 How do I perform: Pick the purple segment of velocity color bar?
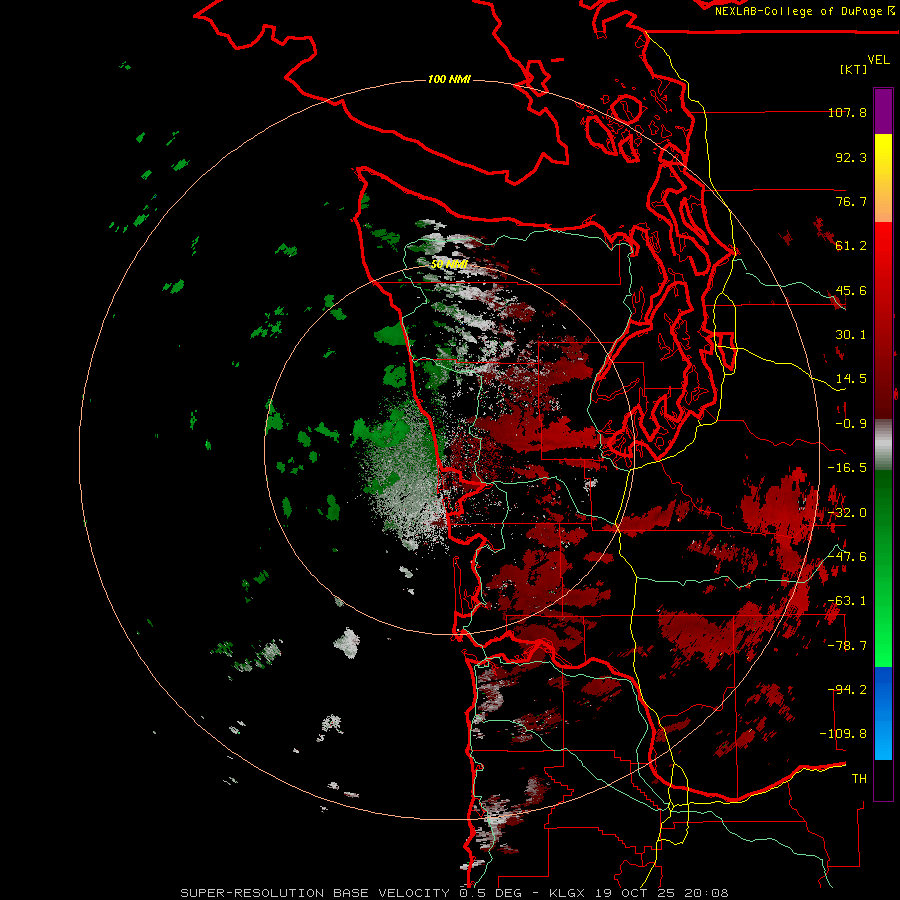(x=883, y=111)
